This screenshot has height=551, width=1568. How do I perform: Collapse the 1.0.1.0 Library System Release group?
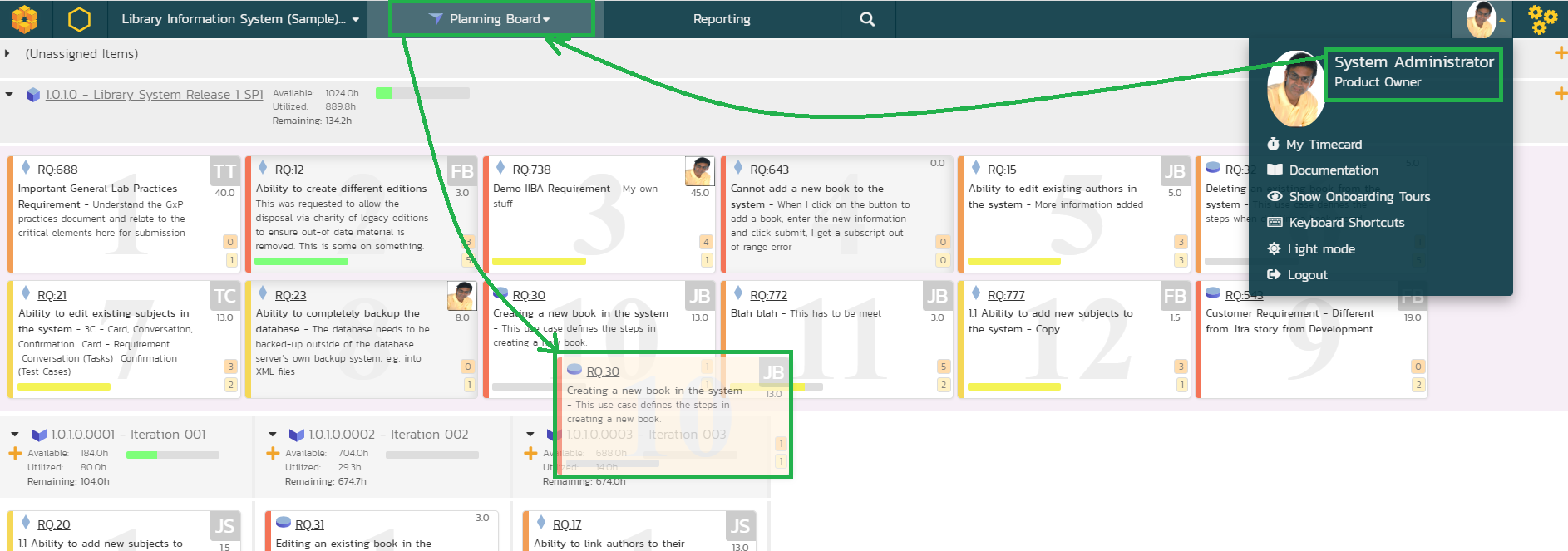point(9,95)
